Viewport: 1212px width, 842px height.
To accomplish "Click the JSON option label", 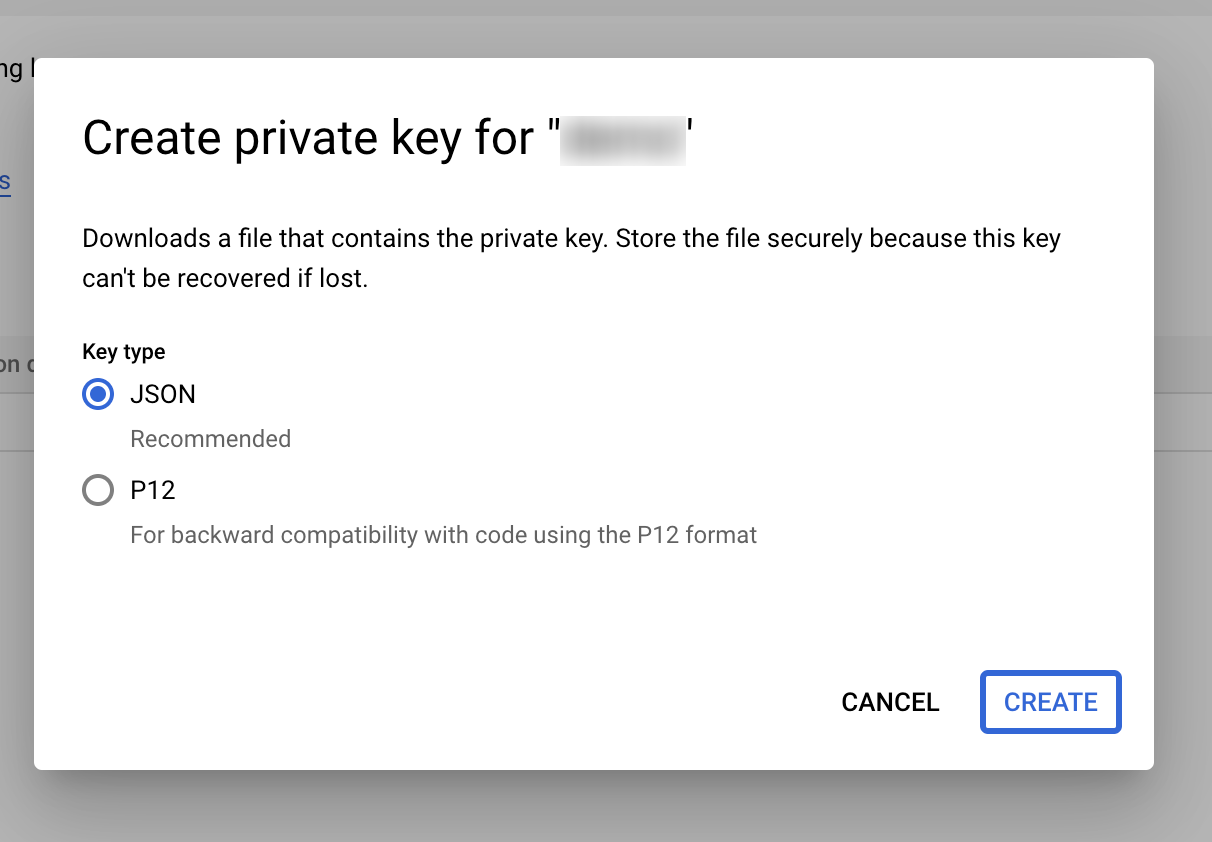I will [x=163, y=395].
